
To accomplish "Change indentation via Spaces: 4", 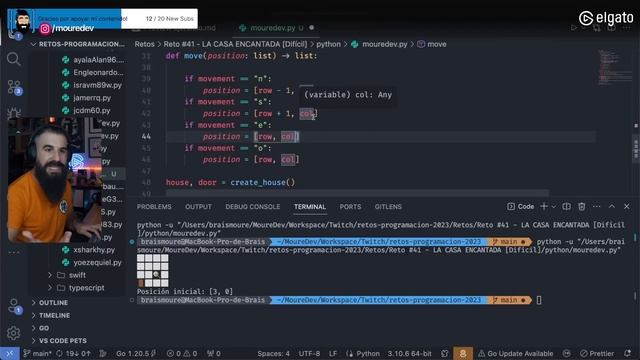I will pos(273,353).
